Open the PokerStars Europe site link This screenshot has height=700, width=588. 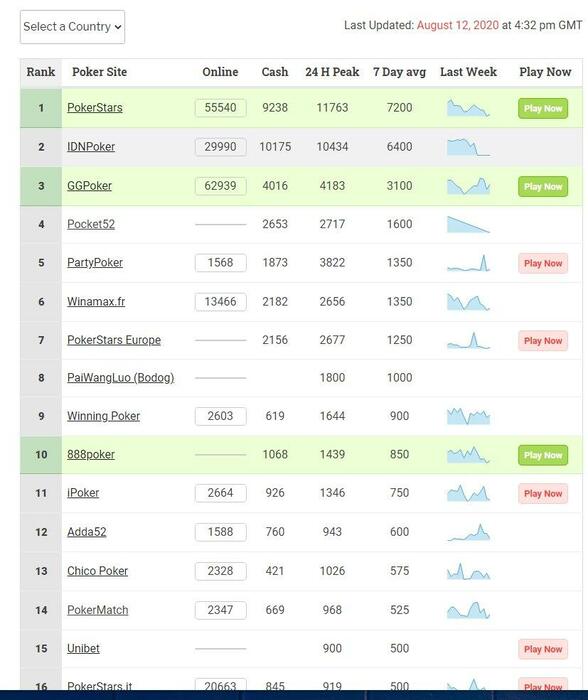coord(114,340)
